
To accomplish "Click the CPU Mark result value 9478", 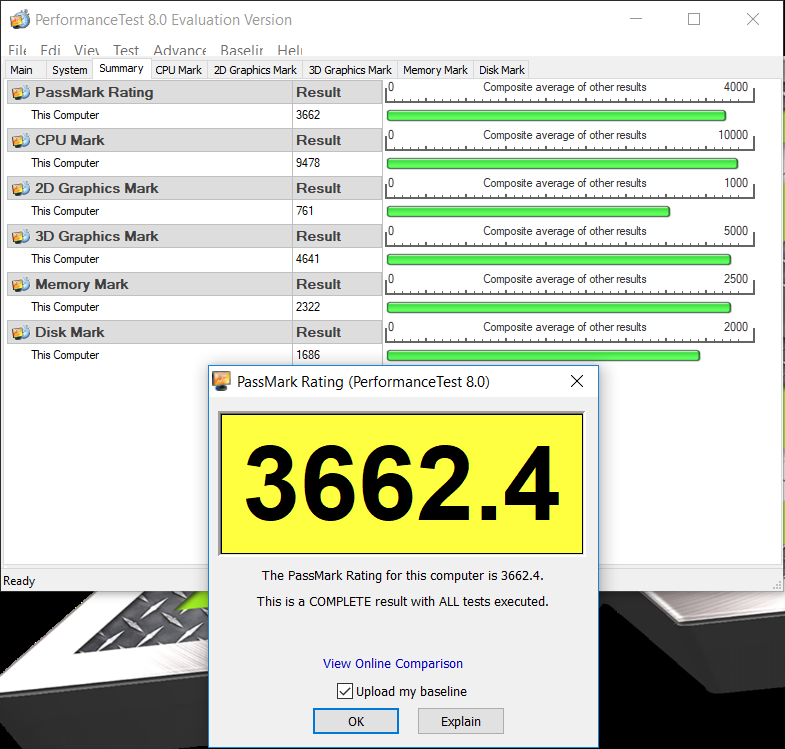I will (x=308, y=163).
